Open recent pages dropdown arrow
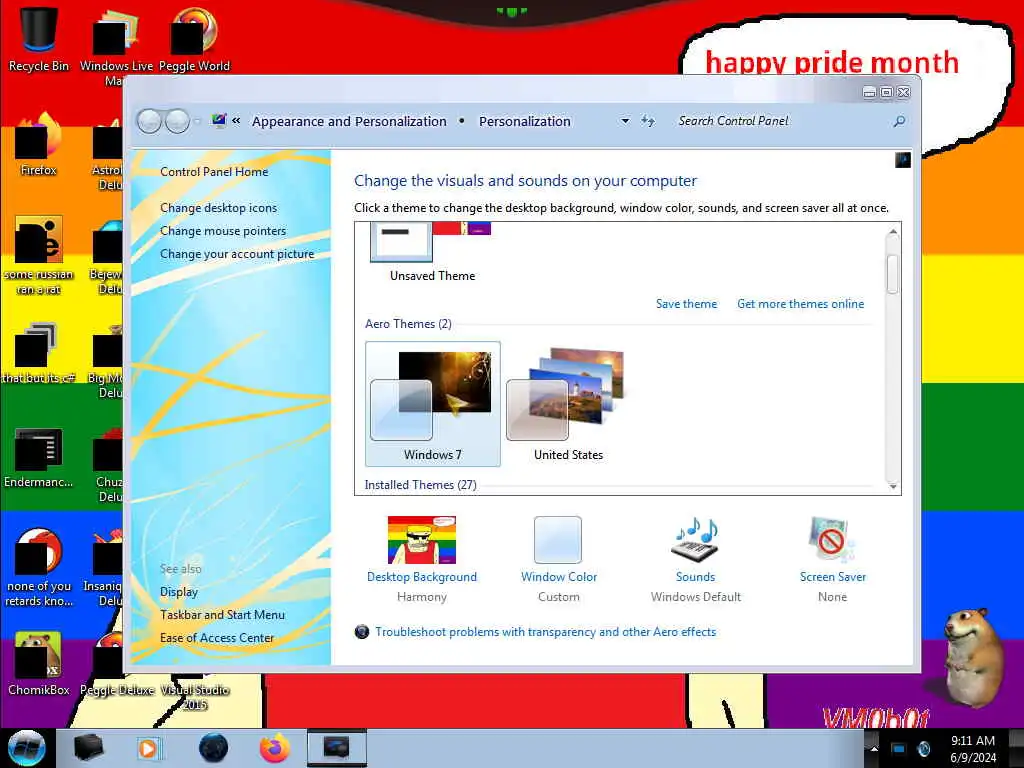The height and width of the screenshot is (768, 1024). point(197,121)
